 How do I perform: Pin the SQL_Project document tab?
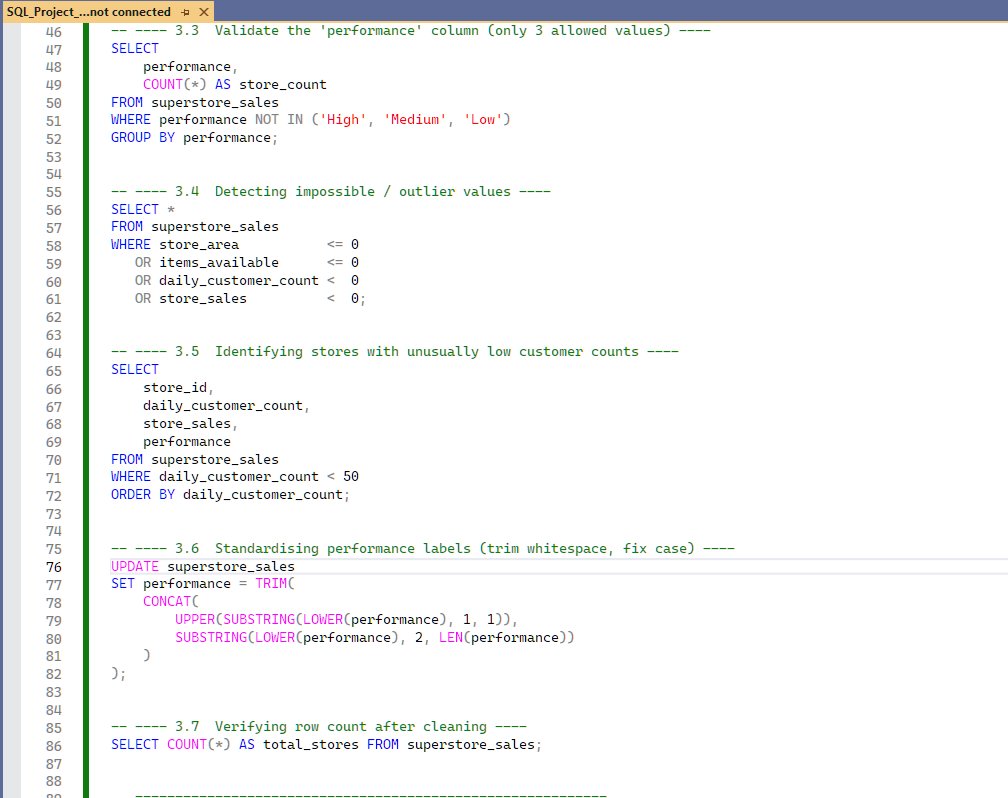[185, 12]
